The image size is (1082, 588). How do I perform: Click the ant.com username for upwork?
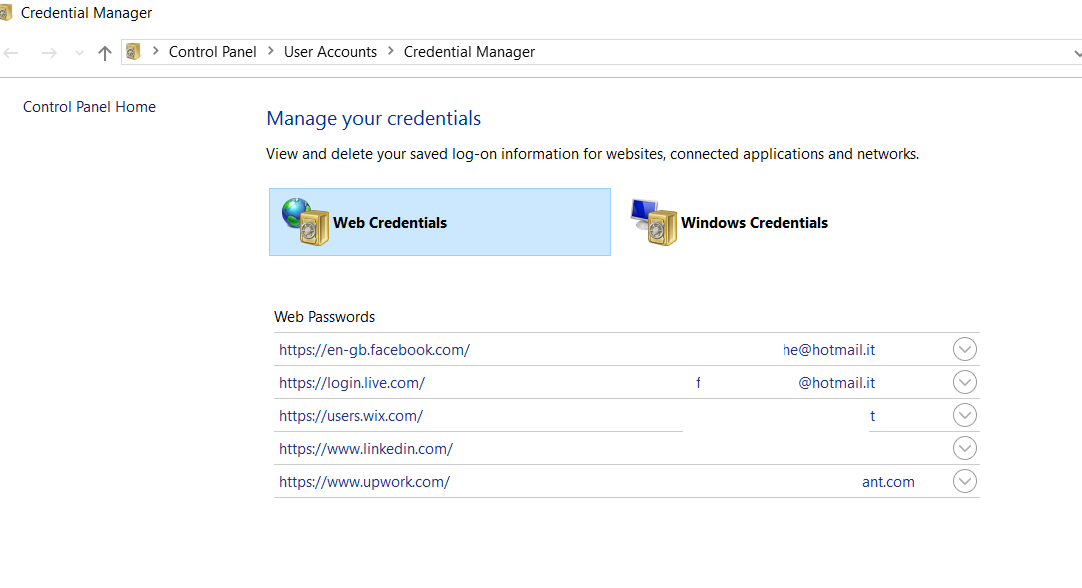888,482
